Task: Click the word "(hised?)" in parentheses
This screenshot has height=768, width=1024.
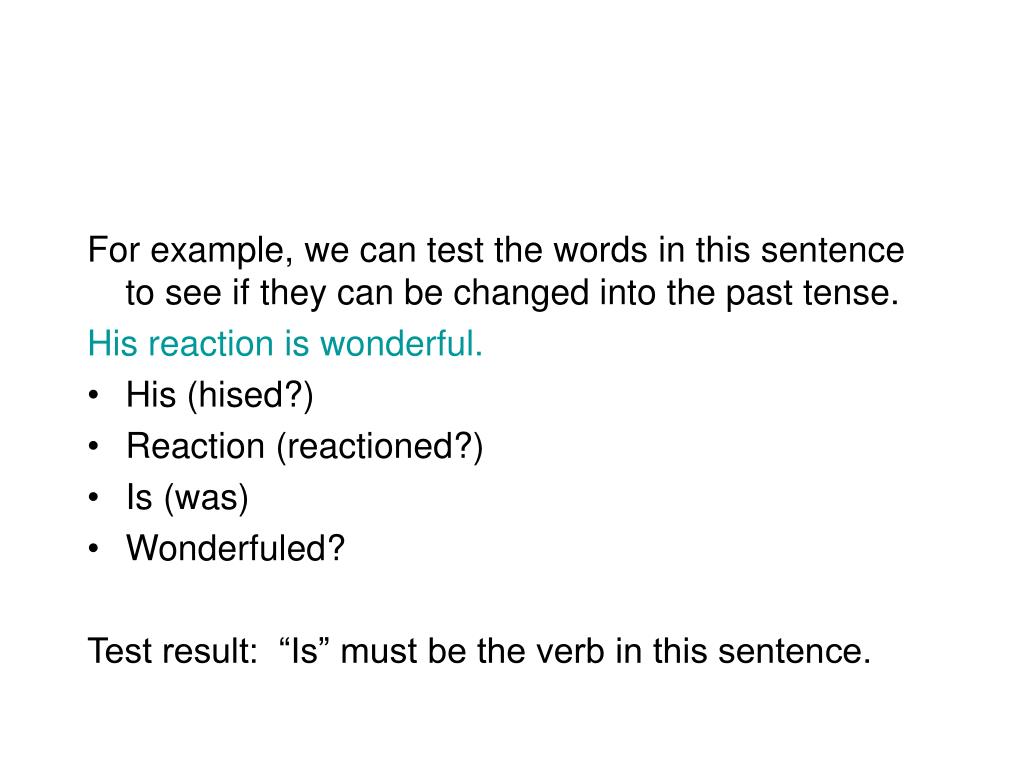Action: point(250,396)
